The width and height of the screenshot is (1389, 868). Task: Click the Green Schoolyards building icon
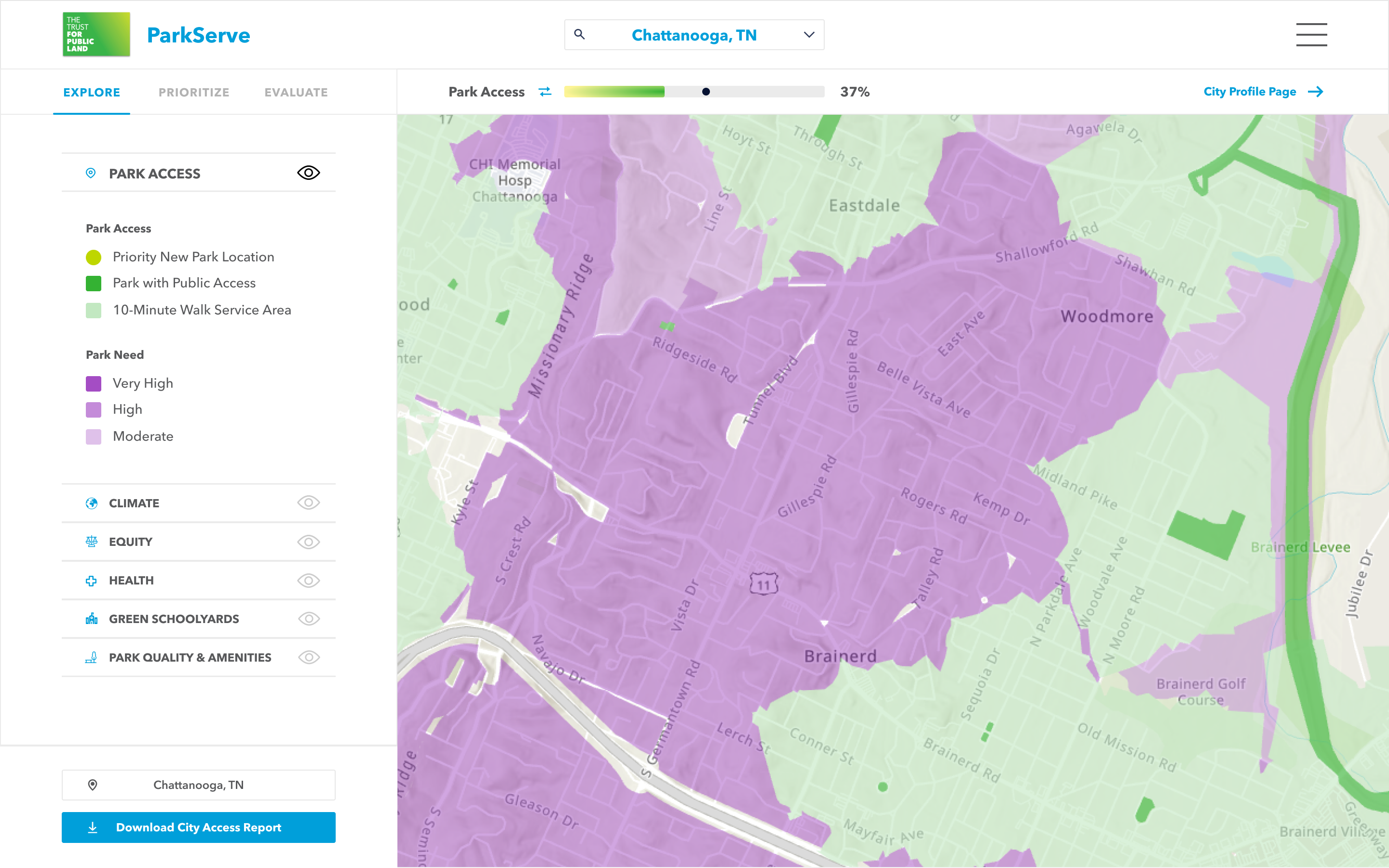point(91,619)
